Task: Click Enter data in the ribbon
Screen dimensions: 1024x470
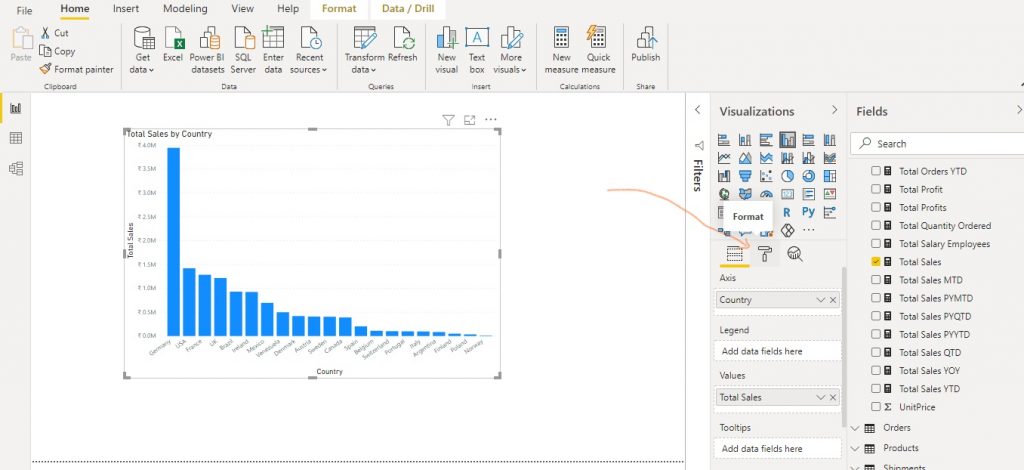Action: 273,50
